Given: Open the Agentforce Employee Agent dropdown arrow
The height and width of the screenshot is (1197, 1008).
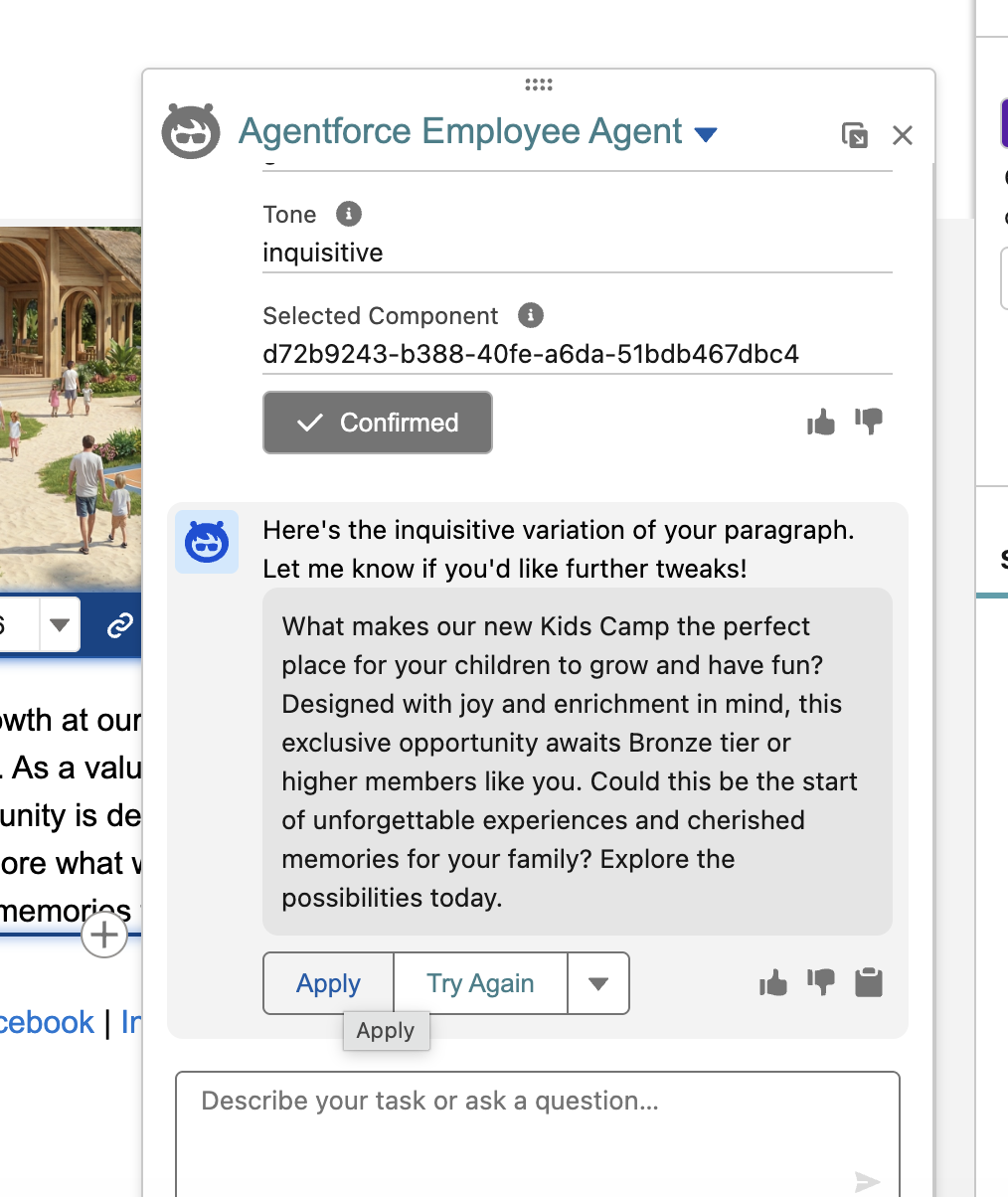Looking at the screenshot, I should [706, 134].
